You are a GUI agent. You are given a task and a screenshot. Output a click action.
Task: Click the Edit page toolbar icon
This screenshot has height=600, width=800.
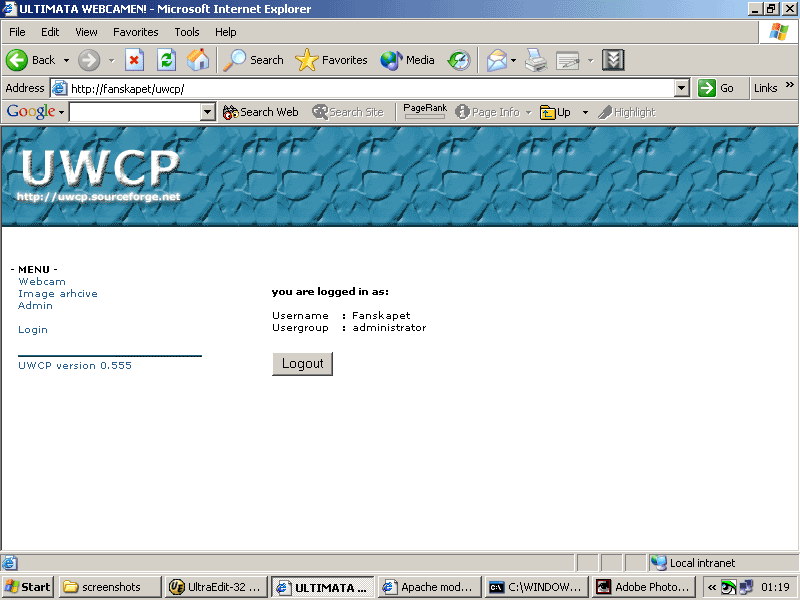(x=567, y=60)
